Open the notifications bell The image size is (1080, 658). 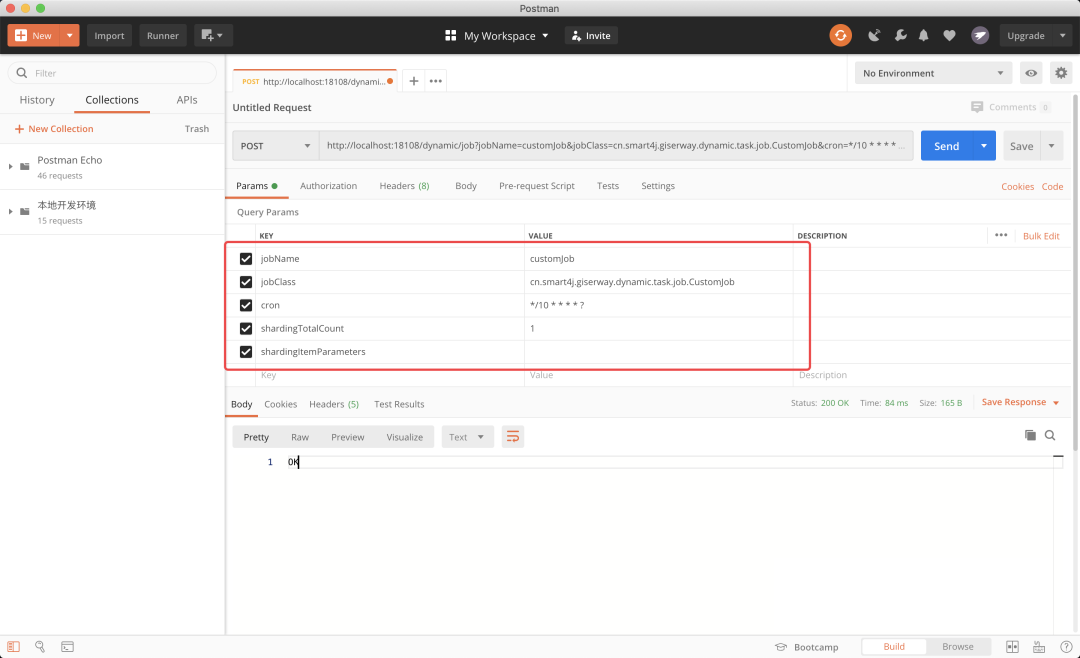point(924,35)
